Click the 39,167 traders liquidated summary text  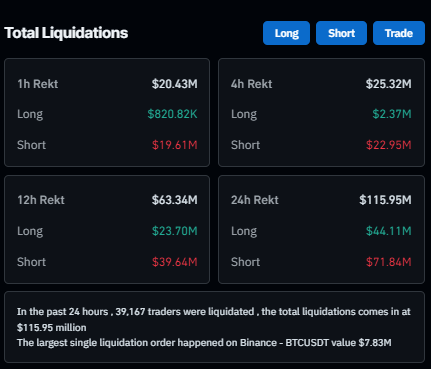[x=214, y=319]
